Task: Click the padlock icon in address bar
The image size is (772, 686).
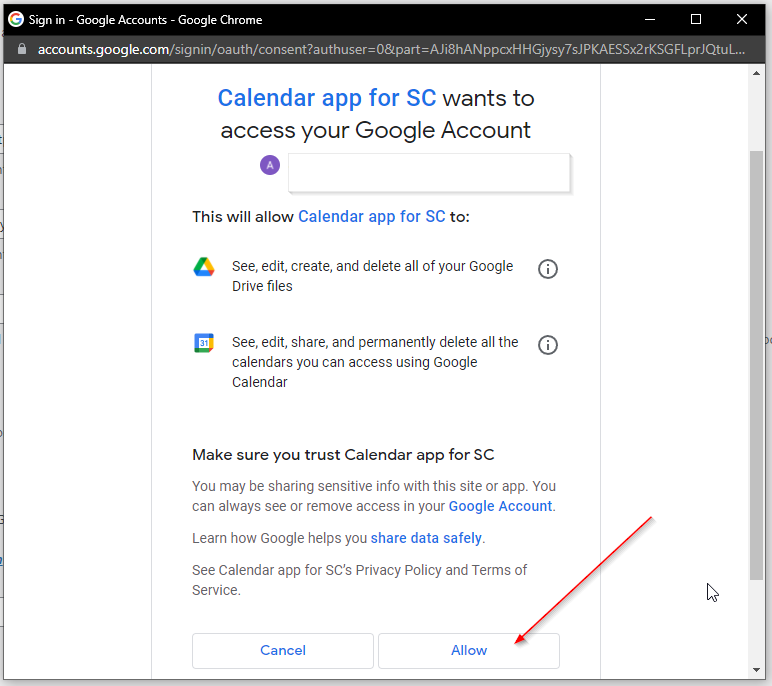Action: (x=23, y=49)
